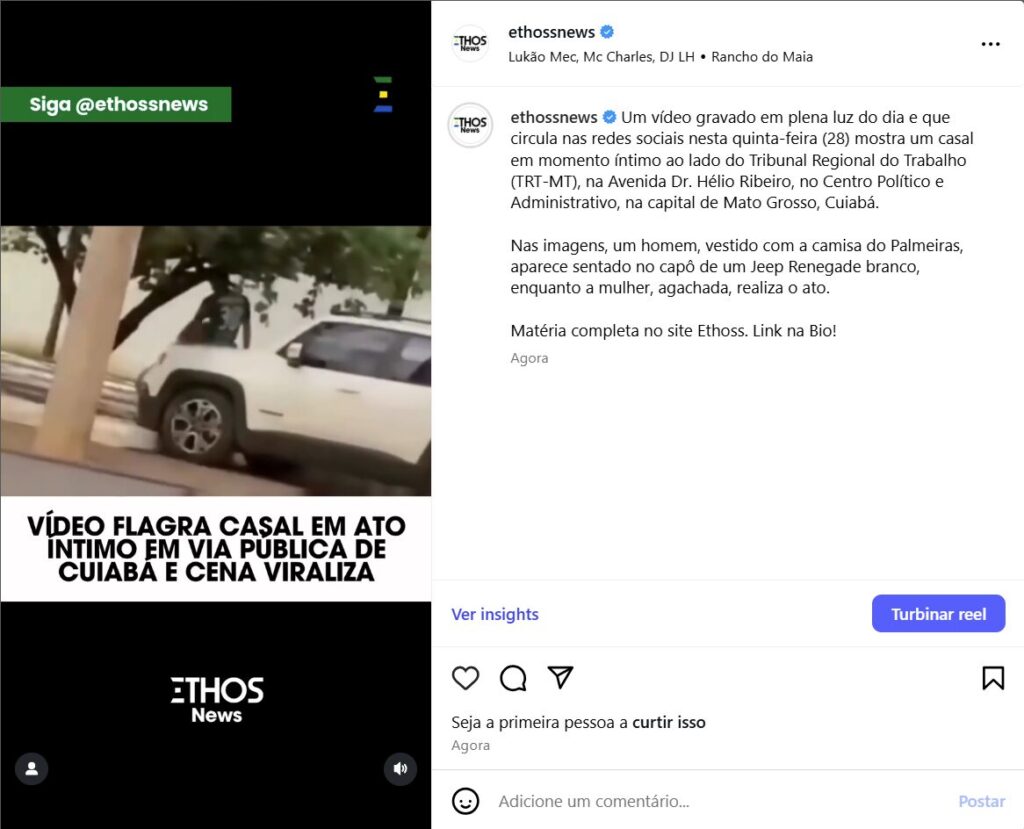Mute the reel audio speaker icon
The width and height of the screenshot is (1024, 829).
point(400,768)
